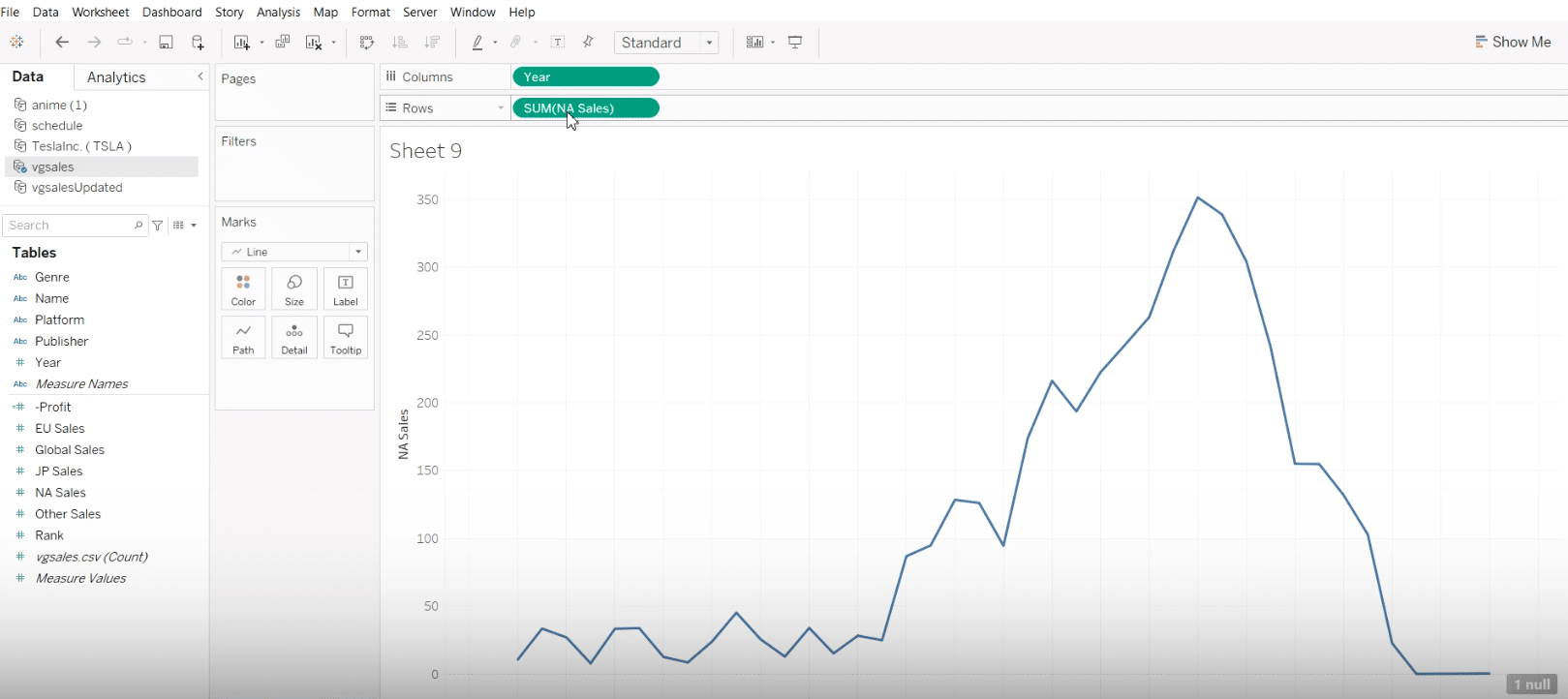Click the Sheet 9 title
Screen dimensions: 1568x699
click(426, 151)
